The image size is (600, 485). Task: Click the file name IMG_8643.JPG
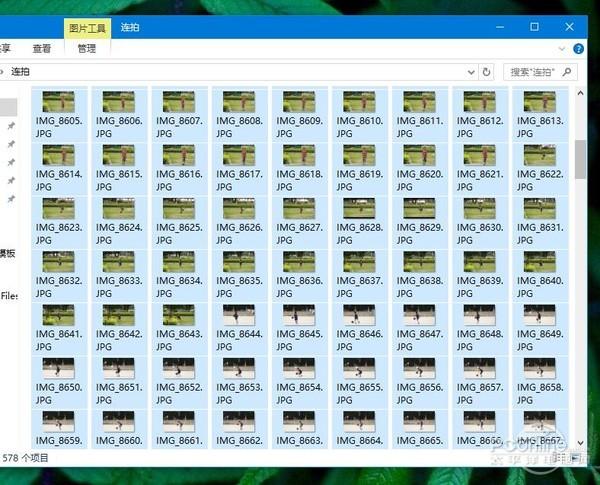[179, 340]
